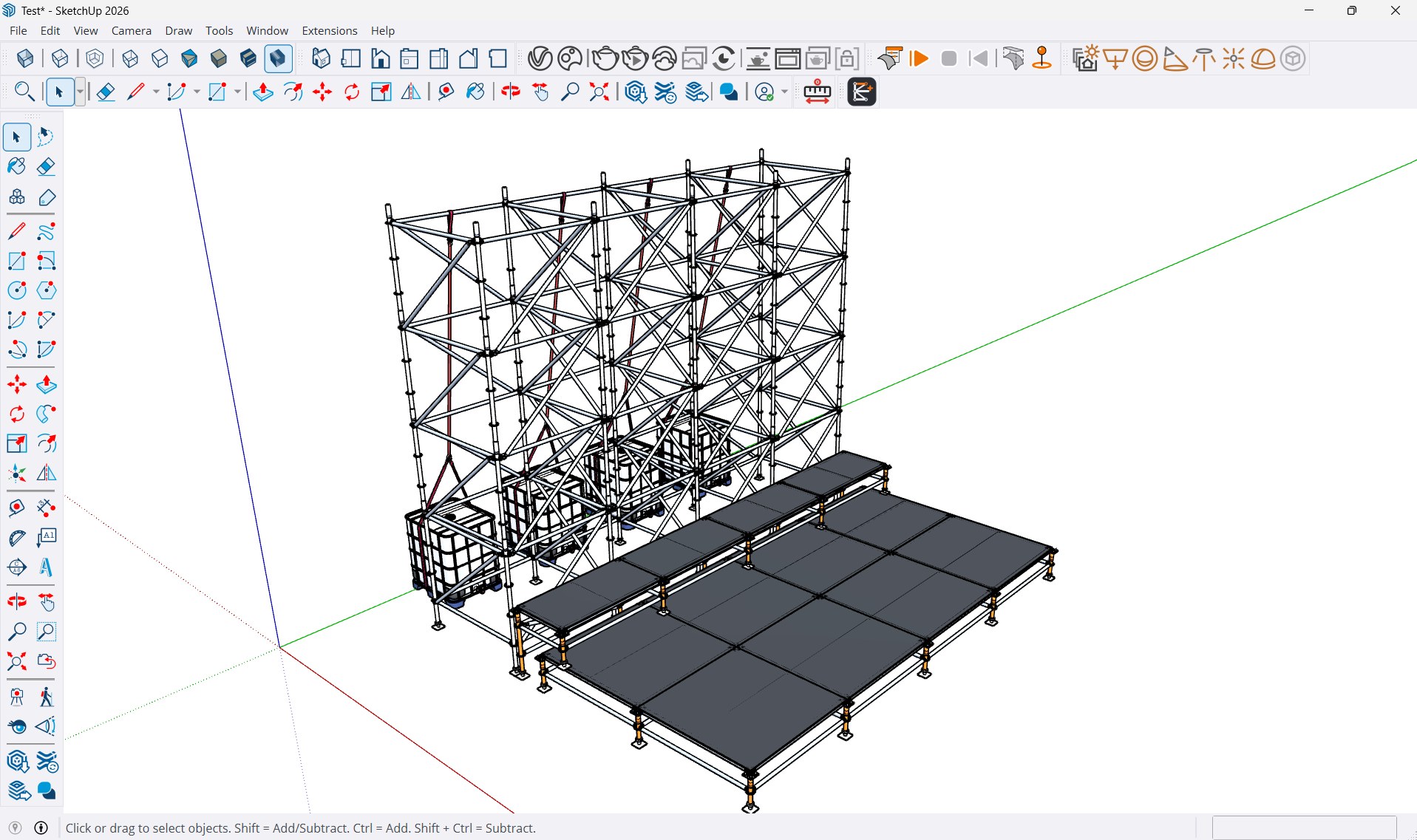1417x840 pixels.
Task: Activate the Rotated Rectangle tool
Action: coord(46,261)
